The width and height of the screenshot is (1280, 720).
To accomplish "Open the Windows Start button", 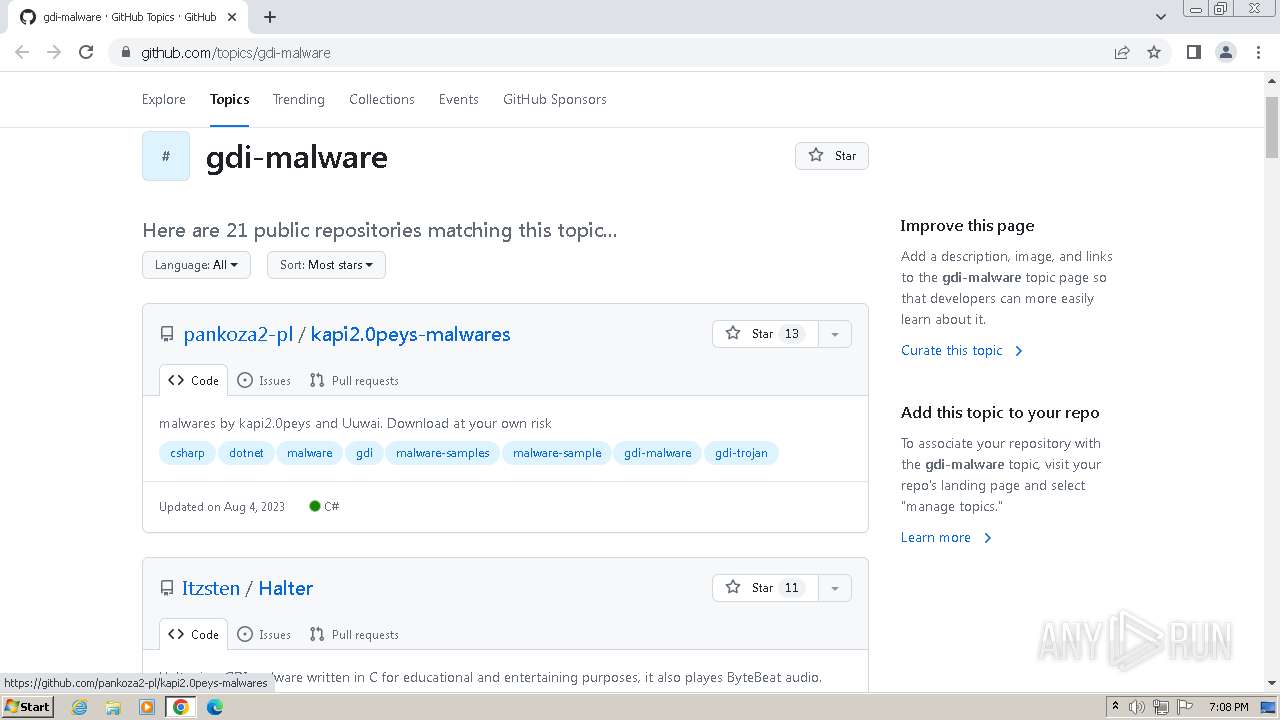I will [x=28, y=707].
